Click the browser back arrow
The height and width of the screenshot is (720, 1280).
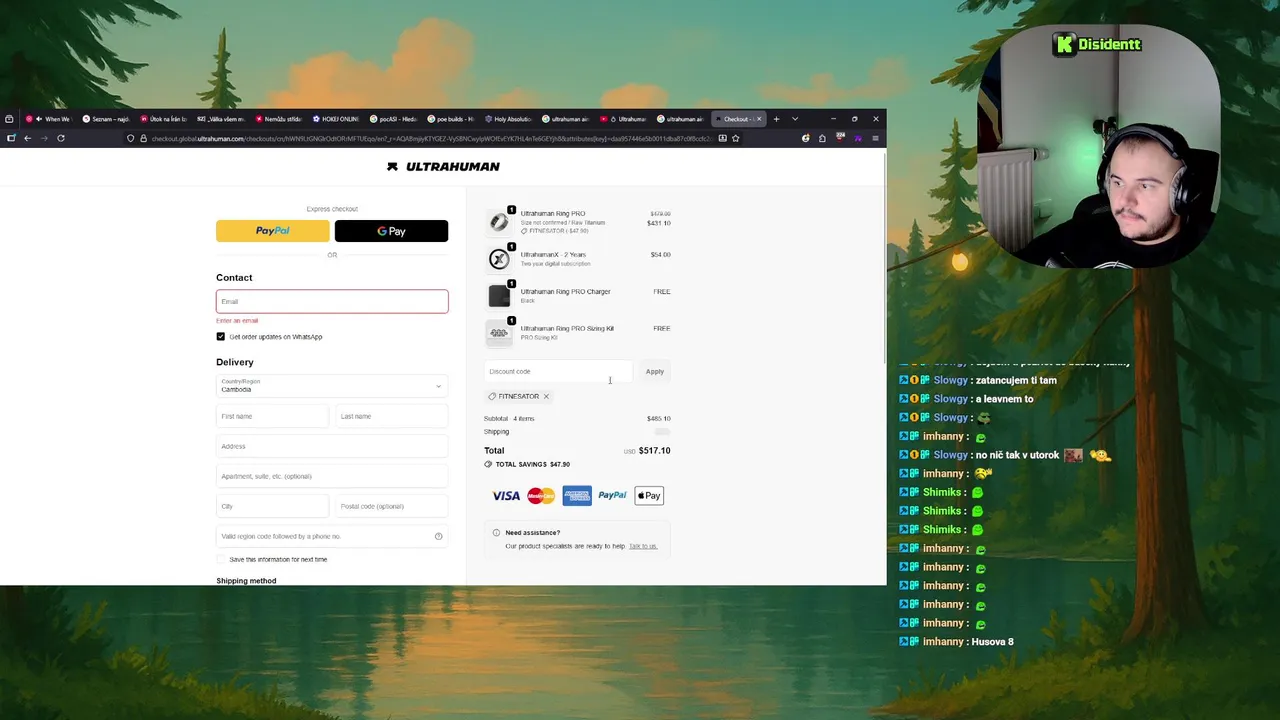(27, 138)
